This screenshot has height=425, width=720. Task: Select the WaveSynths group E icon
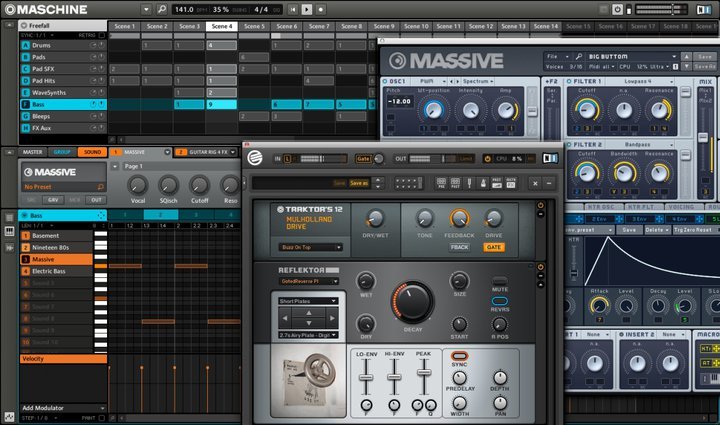click(26, 92)
